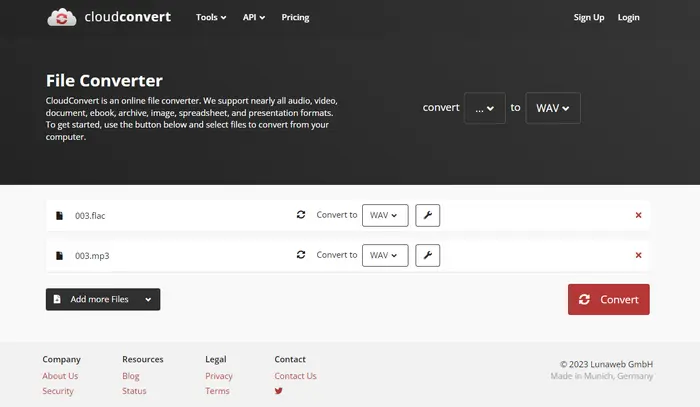Change 003.flac output format WAV dropdown
Image resolution: width=700 pixels, height=407 pixels.
pyautogui.click(x=385, y=216)
